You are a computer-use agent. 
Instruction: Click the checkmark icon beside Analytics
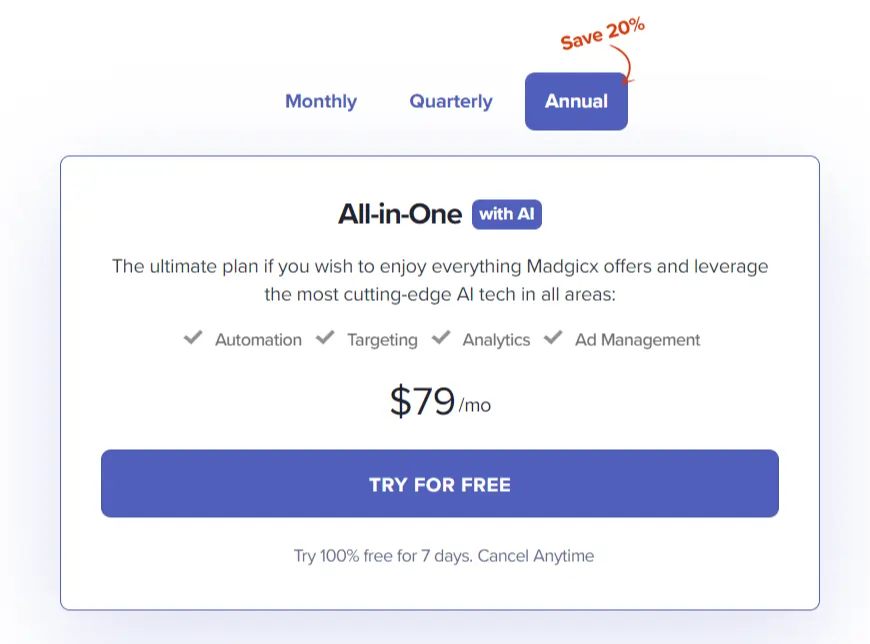pos(441,339)
